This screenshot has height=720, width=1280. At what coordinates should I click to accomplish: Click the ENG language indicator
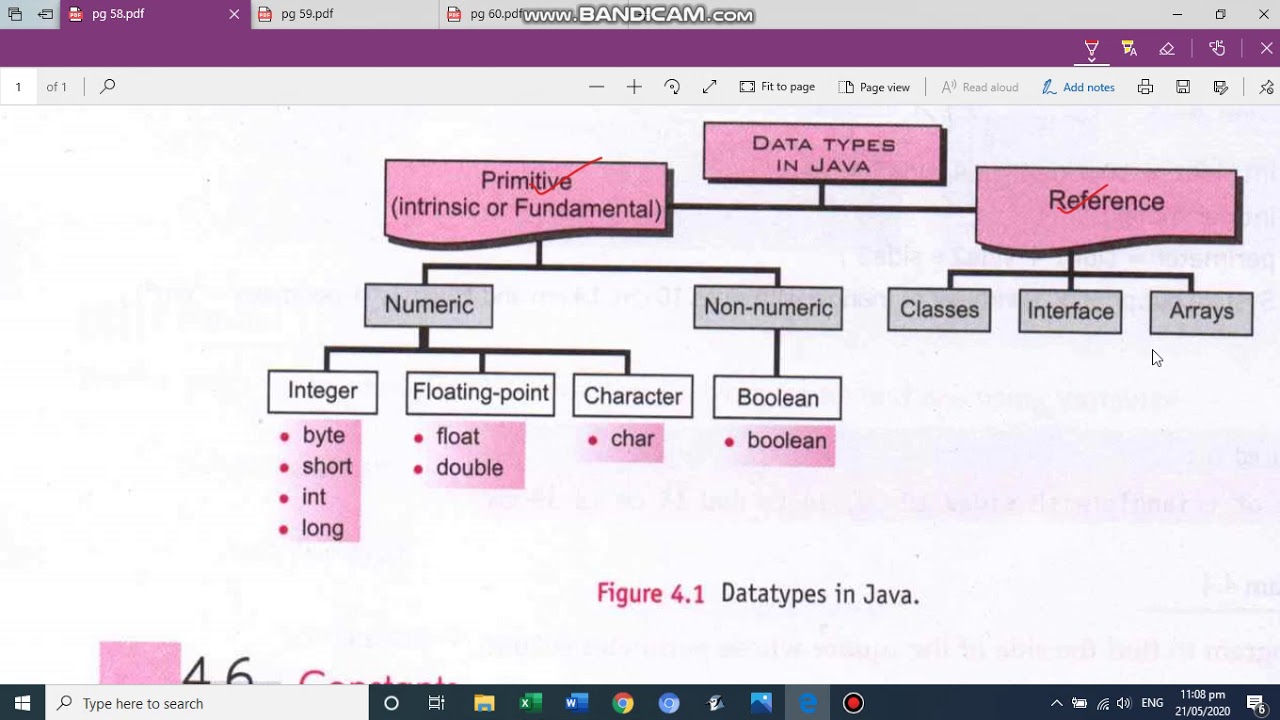pyautogui.click(x=1152, y=703)
